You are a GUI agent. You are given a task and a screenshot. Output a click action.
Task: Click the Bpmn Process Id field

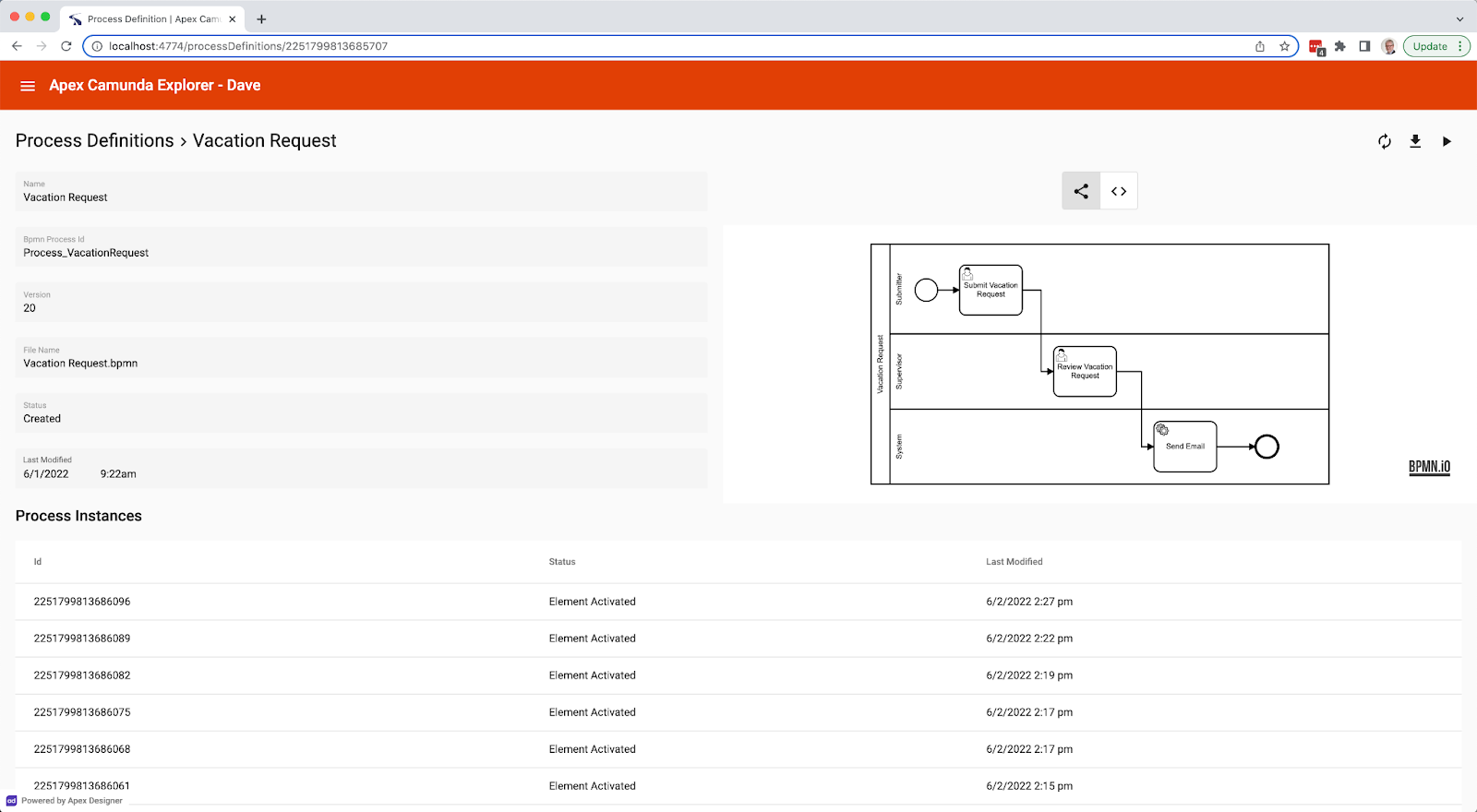(361, 247)
